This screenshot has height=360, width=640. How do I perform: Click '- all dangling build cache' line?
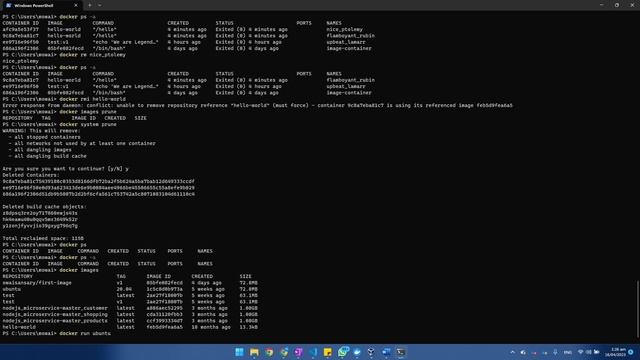(x=47, y=156)
